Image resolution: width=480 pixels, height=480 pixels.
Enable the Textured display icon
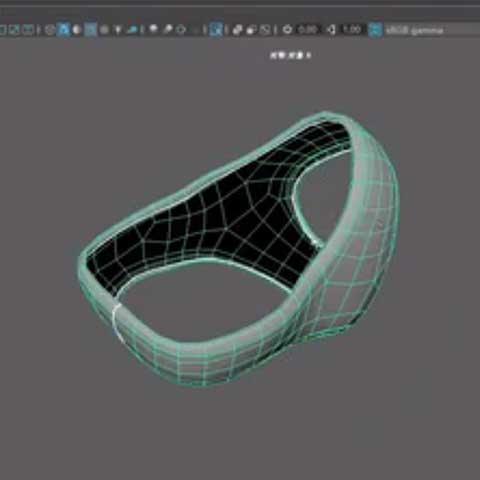coord(104,30)
